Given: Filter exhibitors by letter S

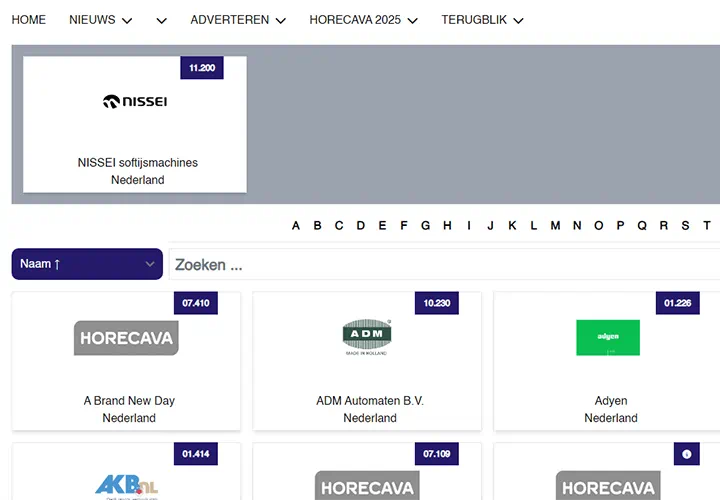Looking at the screenshot, I should pos(685,225).
